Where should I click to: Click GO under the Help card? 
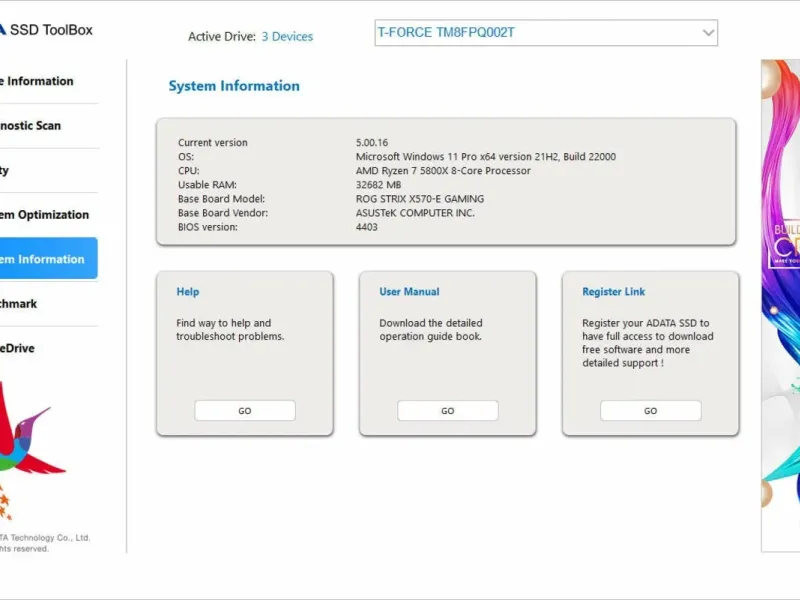tap(245, 411)
